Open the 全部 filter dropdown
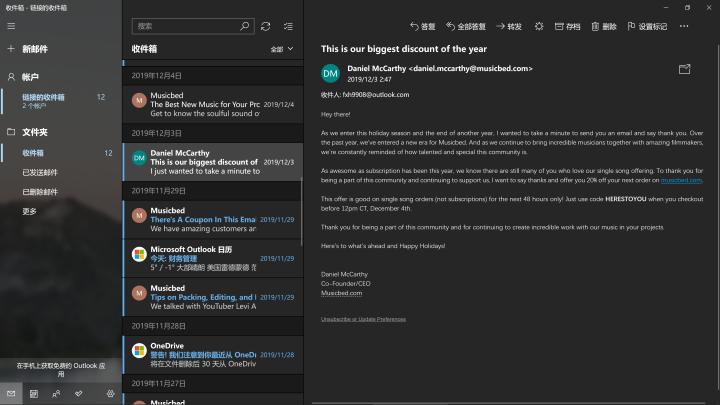The height and width of the screenshot is (405, 720). click(281, 49)
